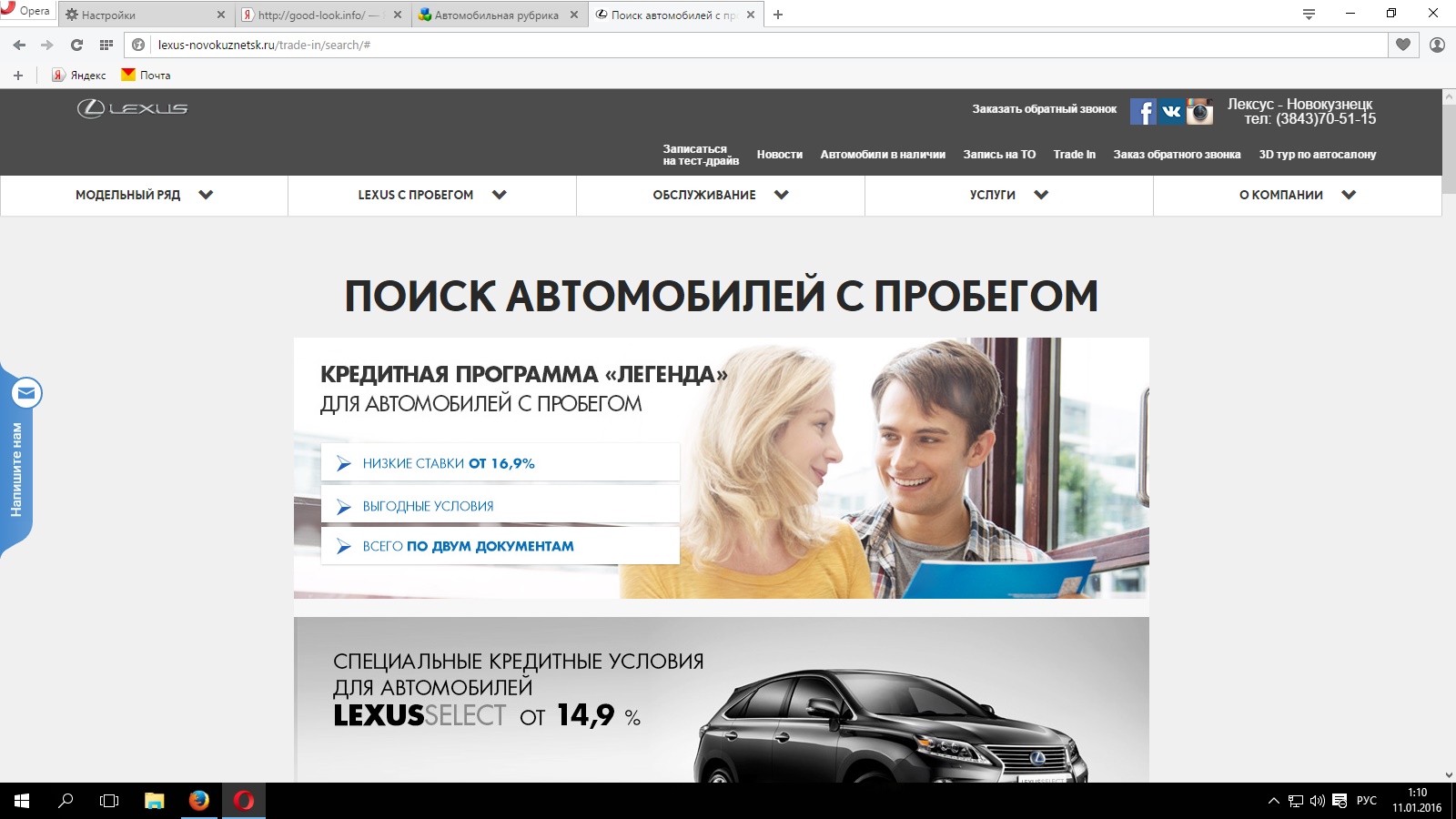Open 3D тур по автосалону link
The width and height of the screenshot is (1456, 819).
(1318, 155)
